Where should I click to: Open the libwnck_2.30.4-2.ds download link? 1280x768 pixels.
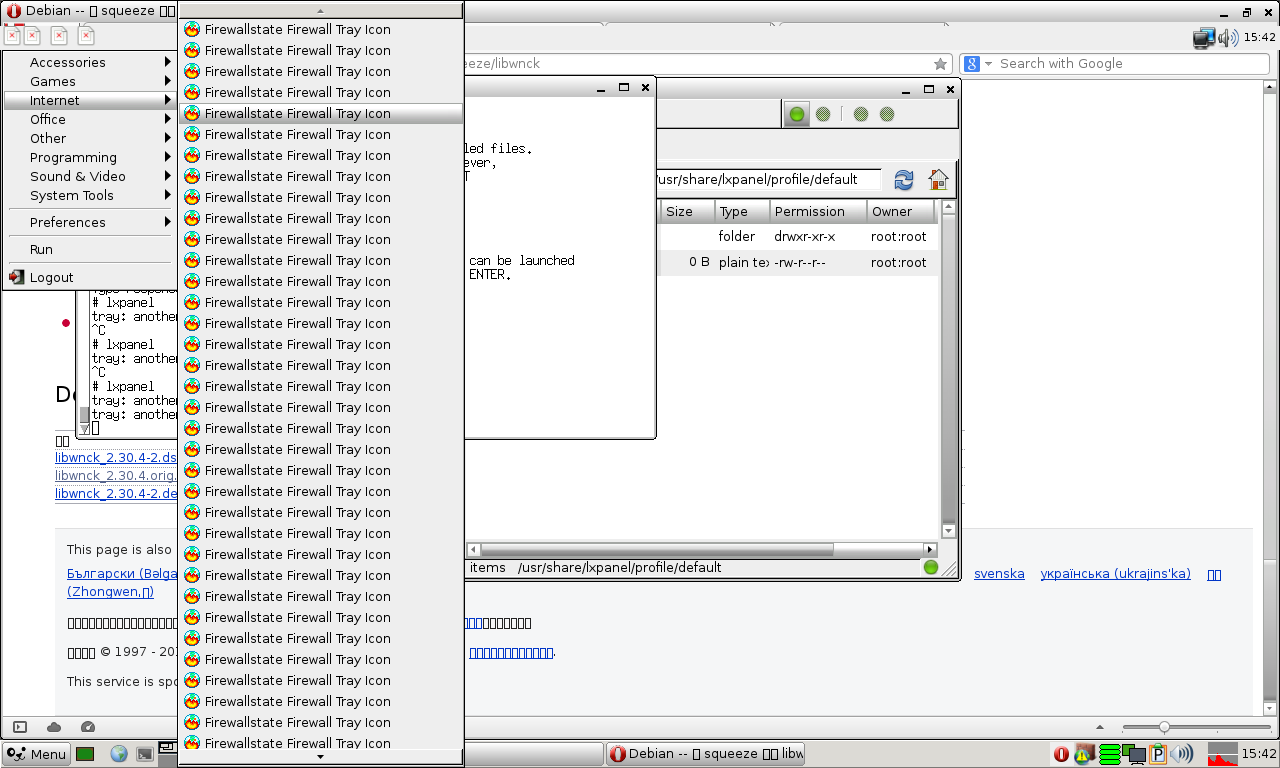click(x=116, y=457)
